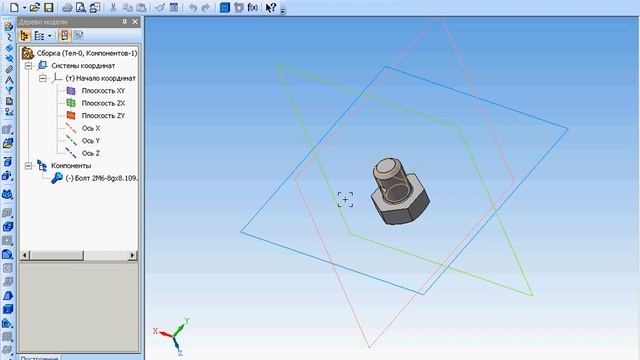Image resolution: width=640 pixels, height=360 pixels.
Task: Cut the selection
Action: click(113, 7)
